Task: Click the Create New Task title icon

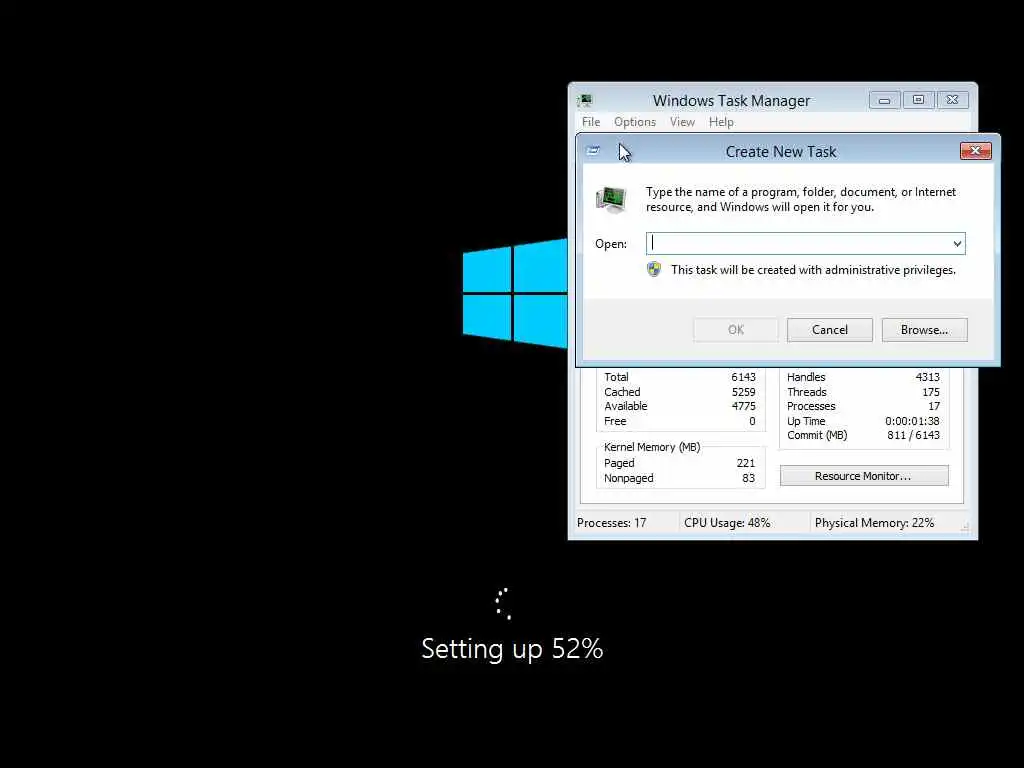Action: point(593,151)
